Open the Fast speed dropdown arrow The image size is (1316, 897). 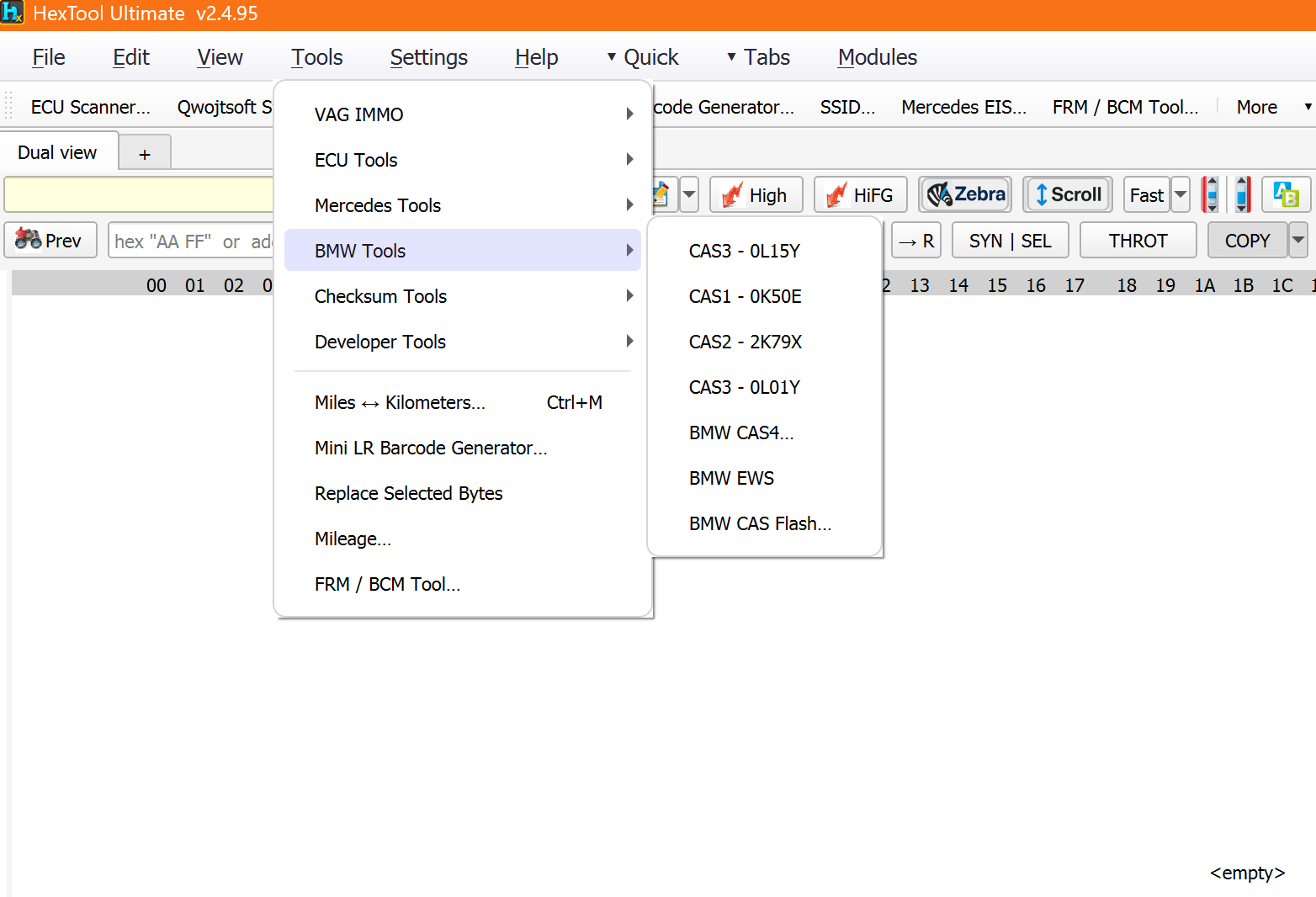click(1181, 194)
